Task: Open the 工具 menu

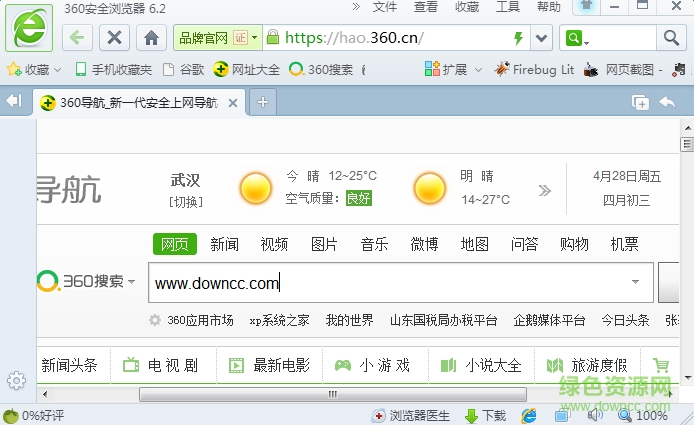Action: (508, 7)
